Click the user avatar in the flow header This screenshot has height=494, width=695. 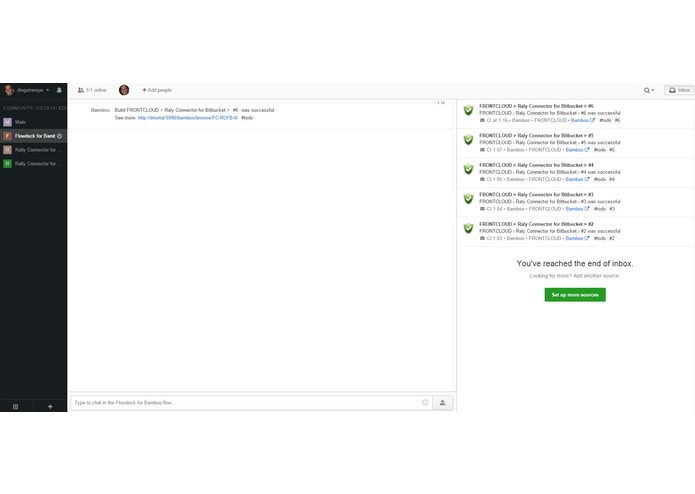[x=124, y=90]
